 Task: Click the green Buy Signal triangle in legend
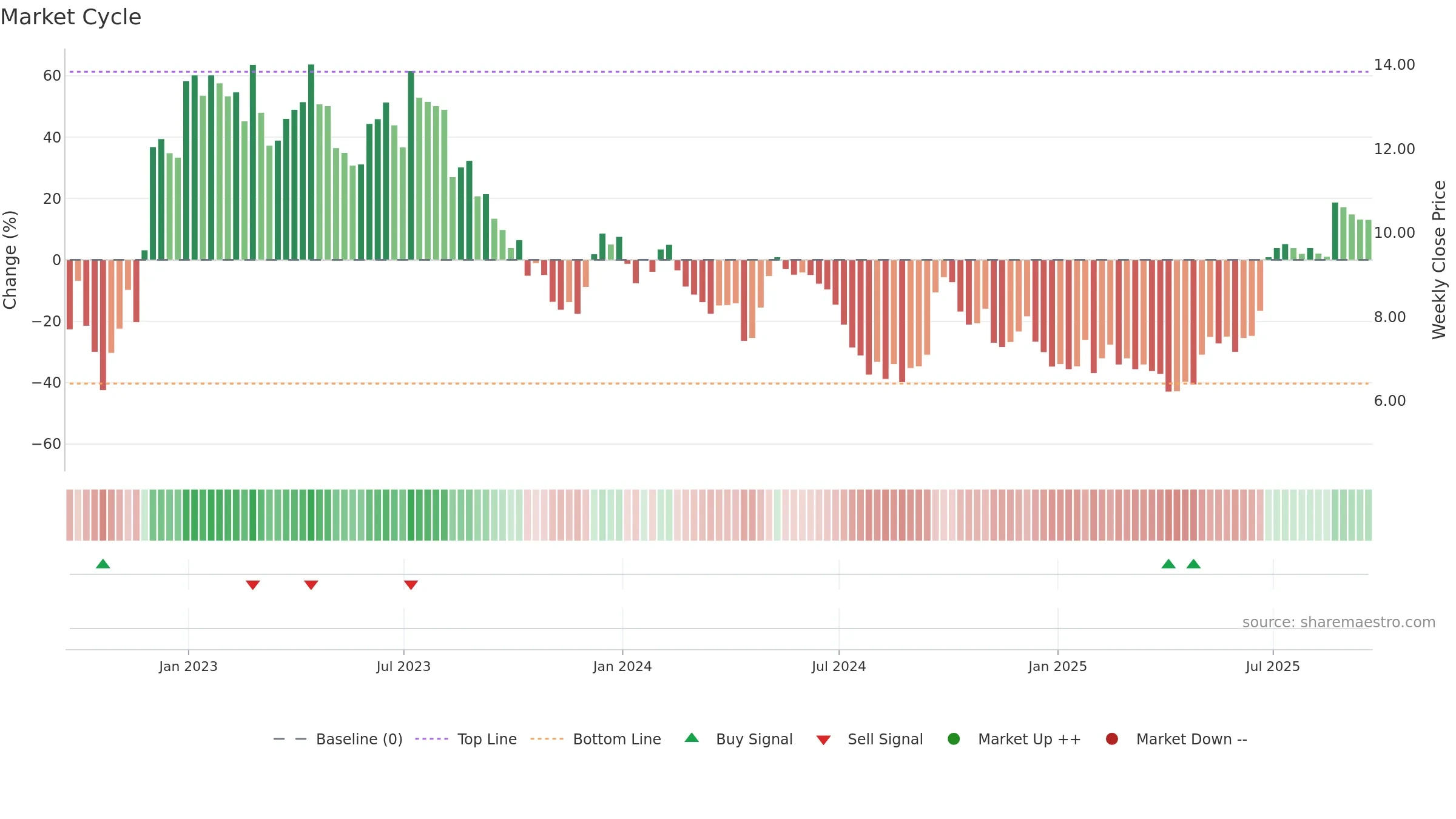point(692,738)
